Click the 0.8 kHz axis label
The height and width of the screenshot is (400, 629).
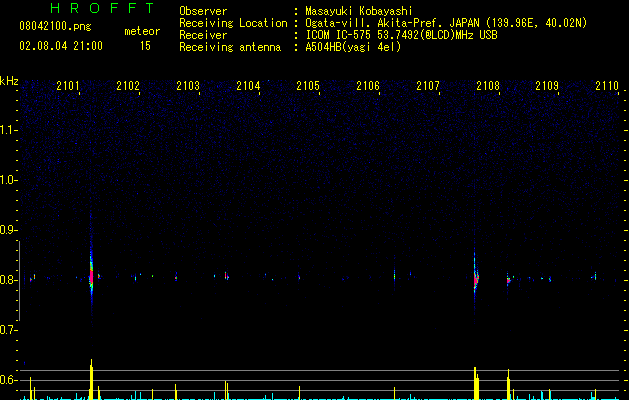pos(8,280)
